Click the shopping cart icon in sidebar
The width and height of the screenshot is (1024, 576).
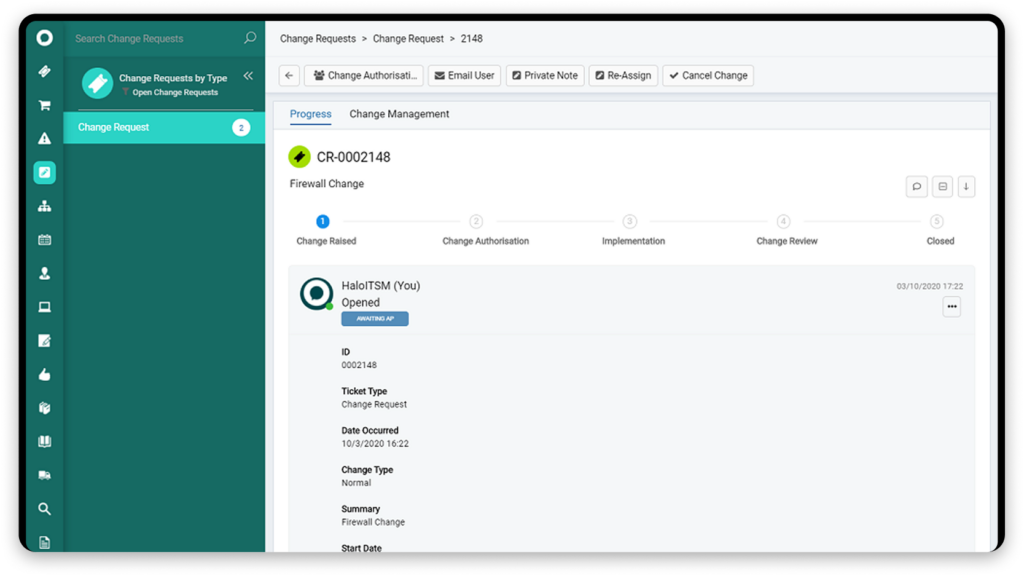point(44,105)
